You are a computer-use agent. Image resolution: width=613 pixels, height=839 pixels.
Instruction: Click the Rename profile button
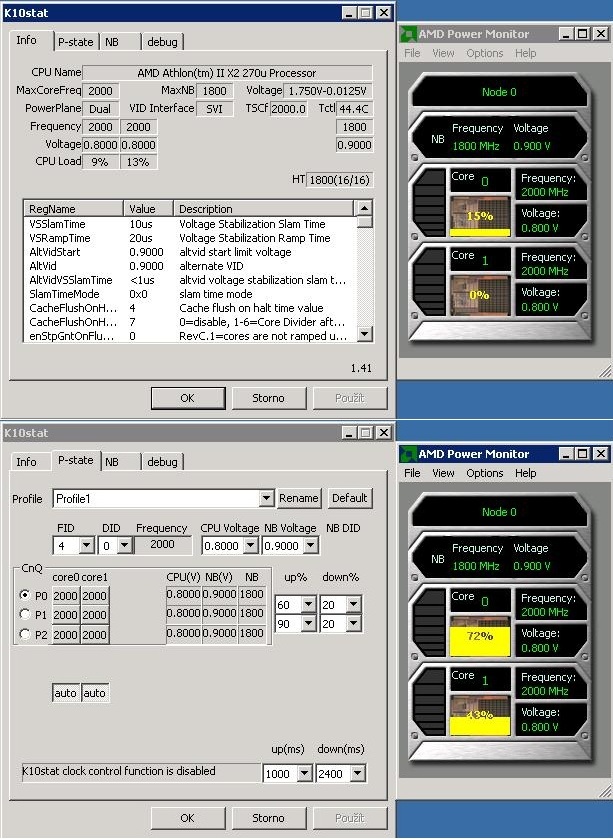298,498
